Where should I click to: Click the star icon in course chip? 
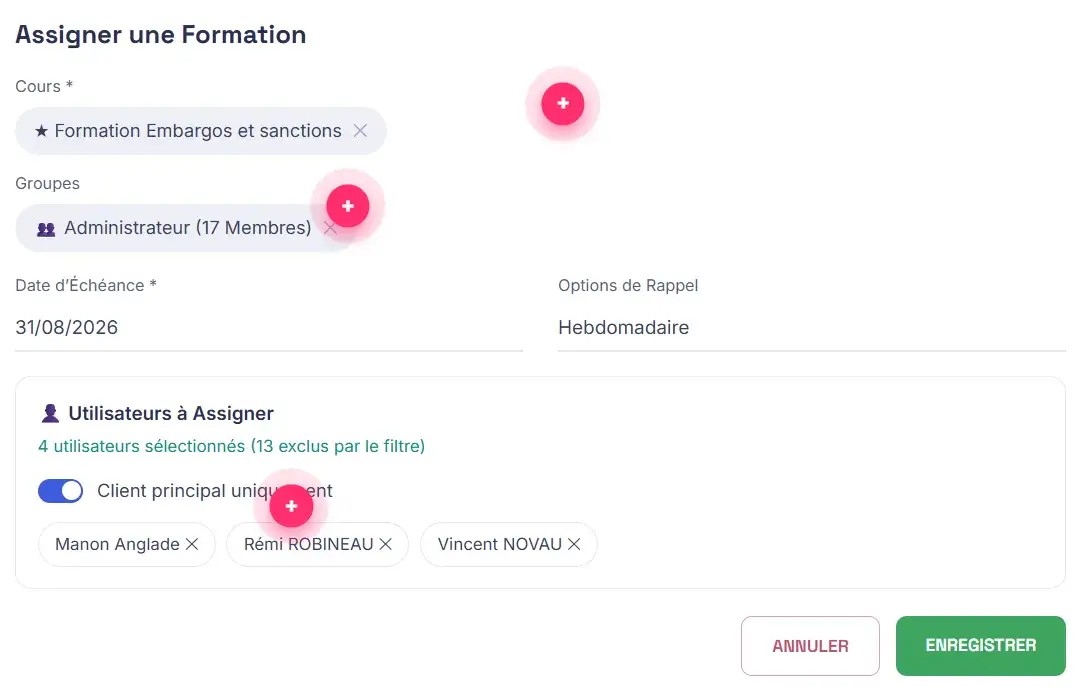(x=42, y=131)
